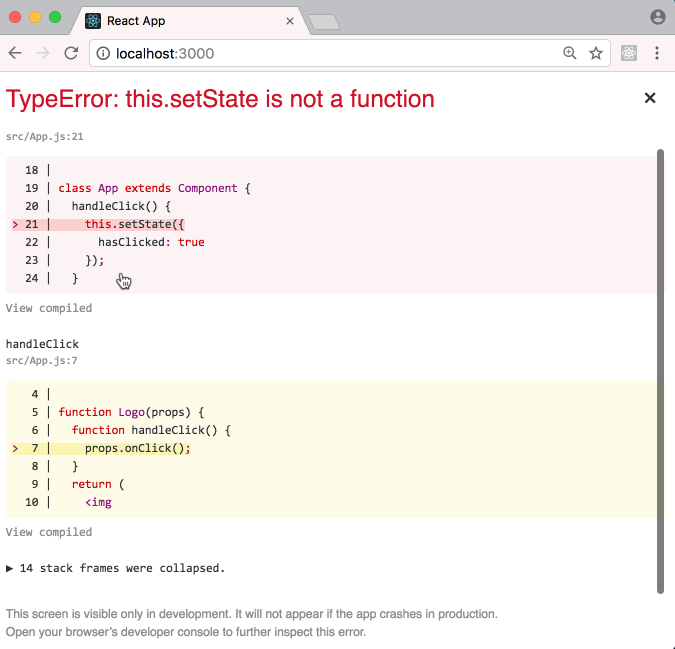Click the 'handleClick() {' line 20
The height and width of the screenshot is (649, 675).
coord(121,206)
